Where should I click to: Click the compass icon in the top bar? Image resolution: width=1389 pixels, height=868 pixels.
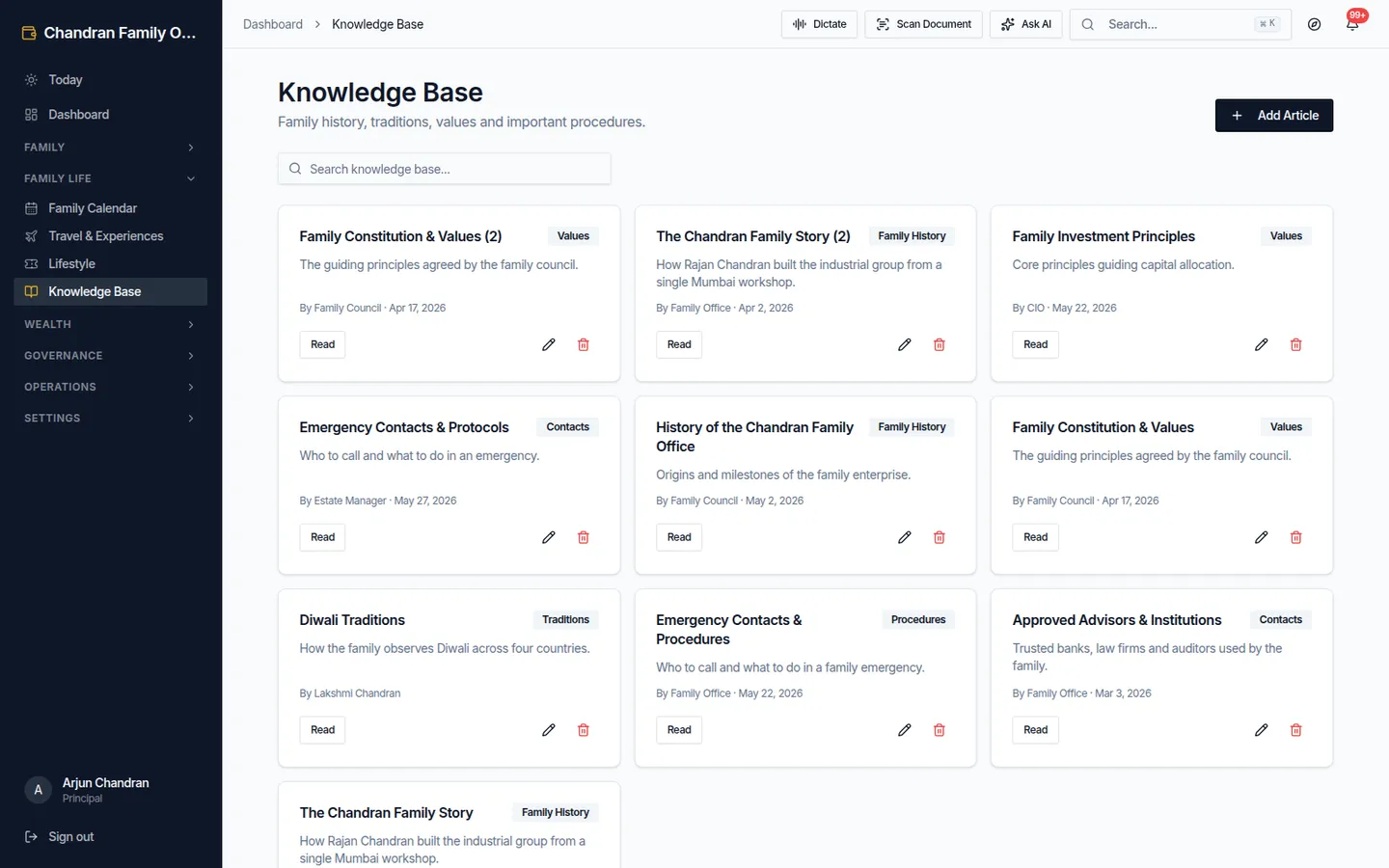coord(1314,24)
